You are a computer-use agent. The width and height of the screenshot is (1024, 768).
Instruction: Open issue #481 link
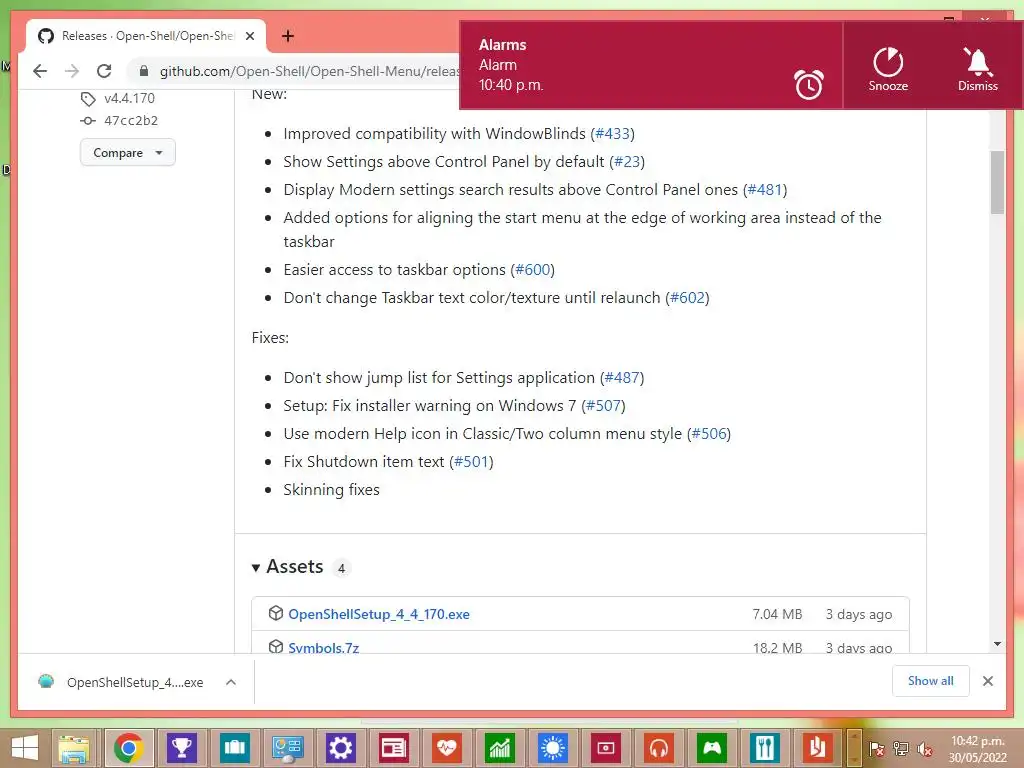(765, 190)
